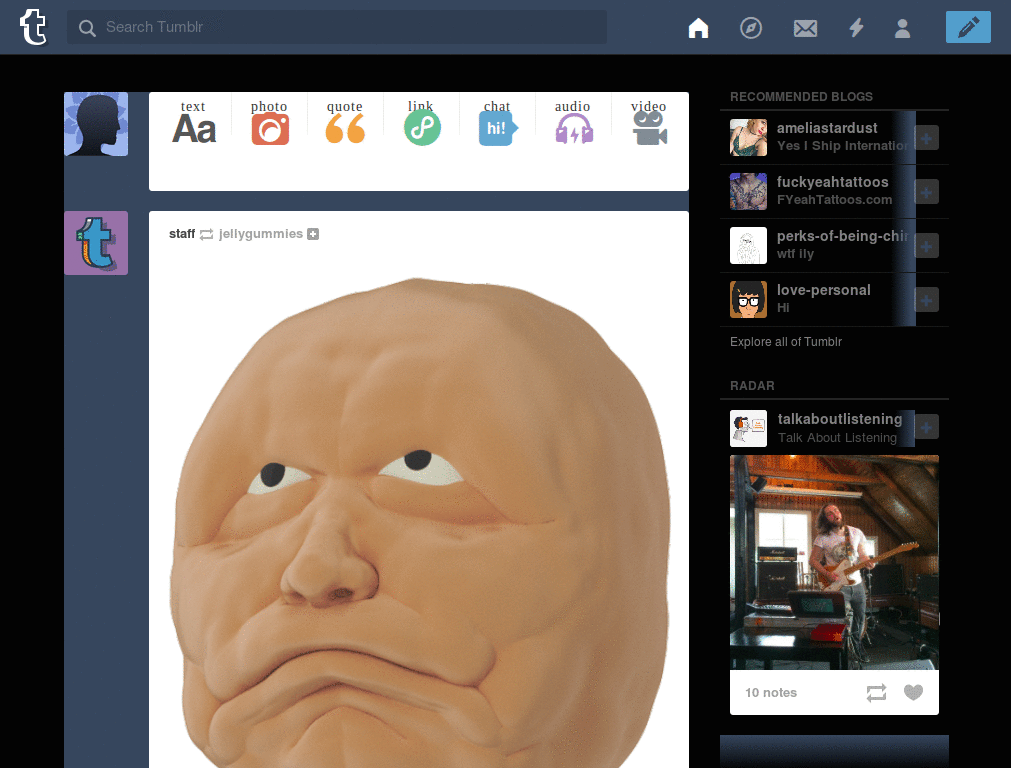
Task: Click the blue compose pencil button
Action: click(968, 27)
